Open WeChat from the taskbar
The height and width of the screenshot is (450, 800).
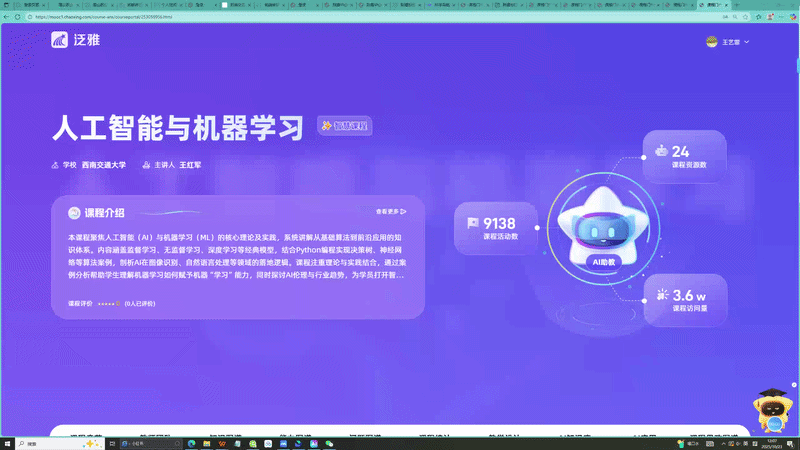329,444
